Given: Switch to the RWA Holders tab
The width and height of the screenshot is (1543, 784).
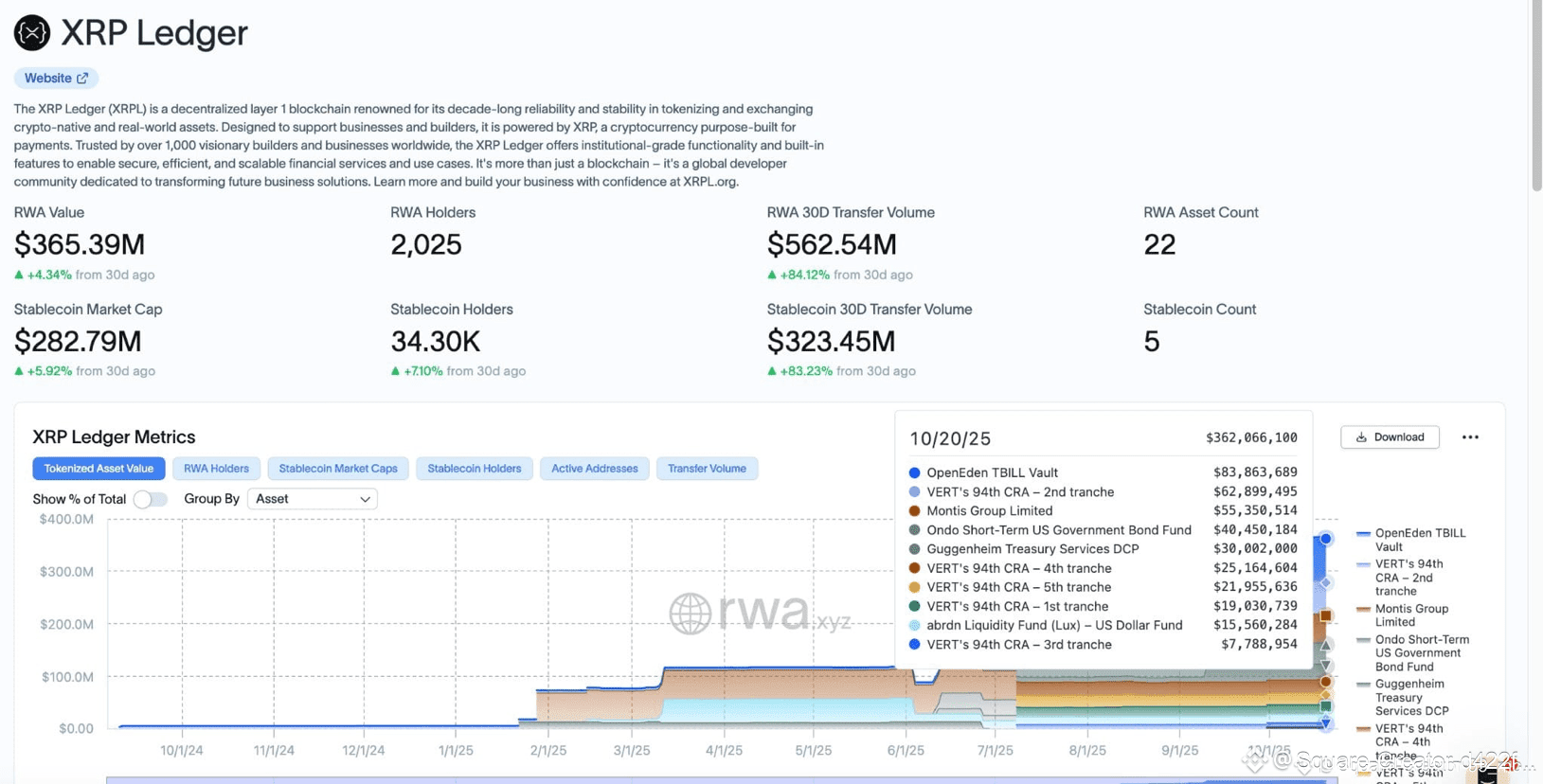Looking at the screenshot, I should pos(216,469).
